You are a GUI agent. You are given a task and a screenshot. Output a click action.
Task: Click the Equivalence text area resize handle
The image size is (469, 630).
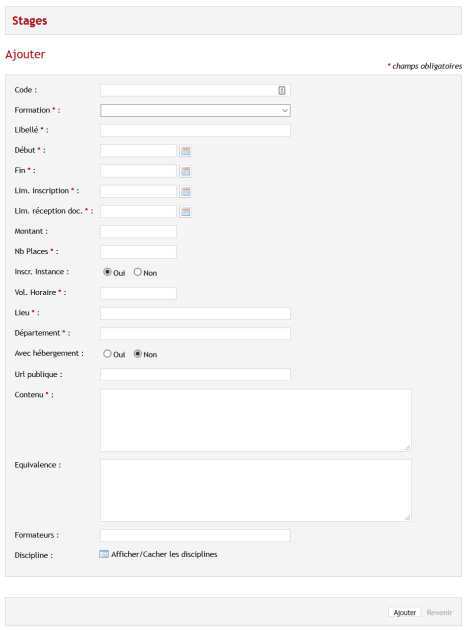tap(408, 518)
